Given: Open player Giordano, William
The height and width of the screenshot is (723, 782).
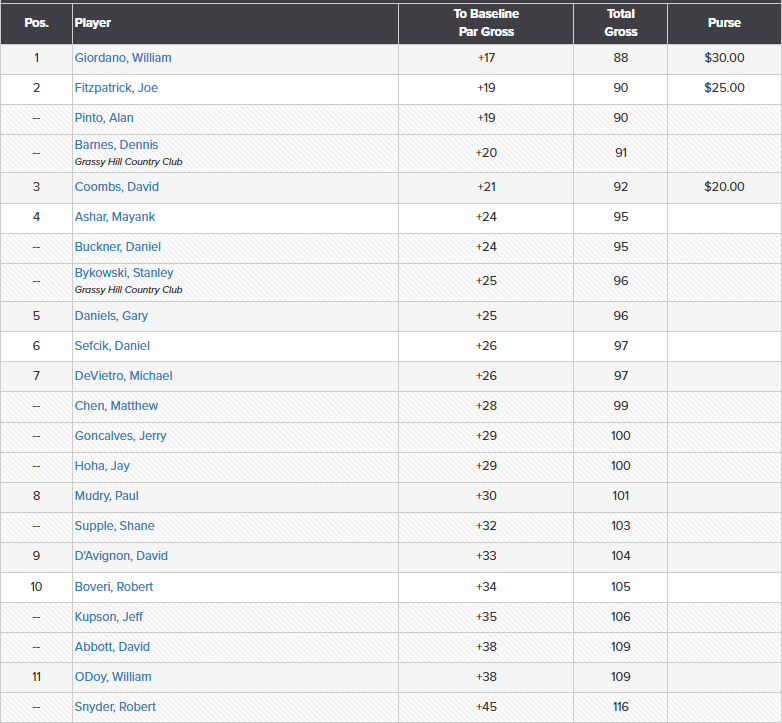Looking at the screenshot, I should point(123,58).
